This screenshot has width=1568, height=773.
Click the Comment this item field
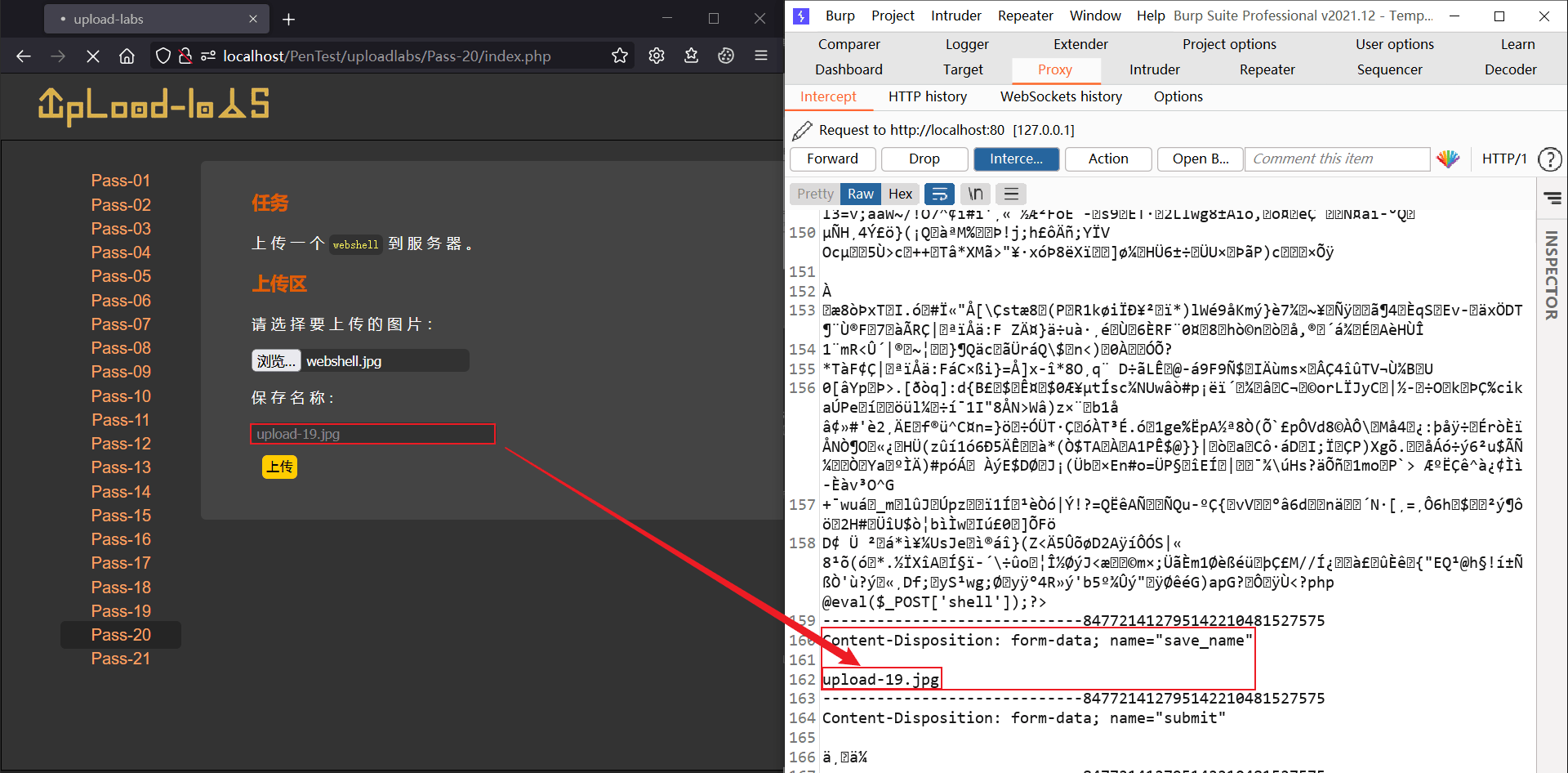(1337, 159)
